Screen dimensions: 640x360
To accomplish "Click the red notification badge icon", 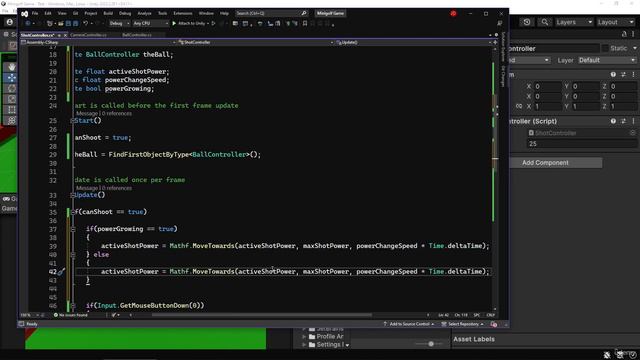I will pyautogui.click(x=453, y=13).
